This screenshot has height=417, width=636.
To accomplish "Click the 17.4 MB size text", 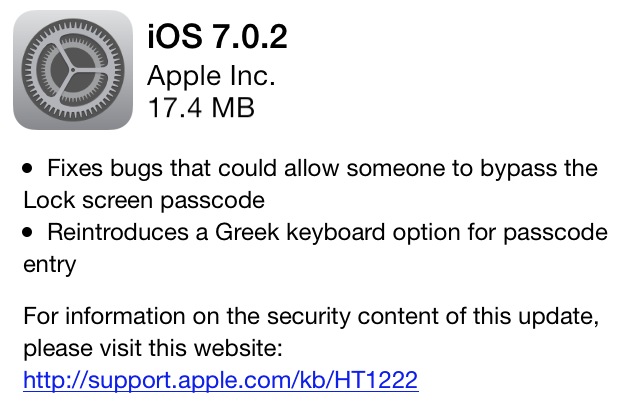I will pos(201,107).
